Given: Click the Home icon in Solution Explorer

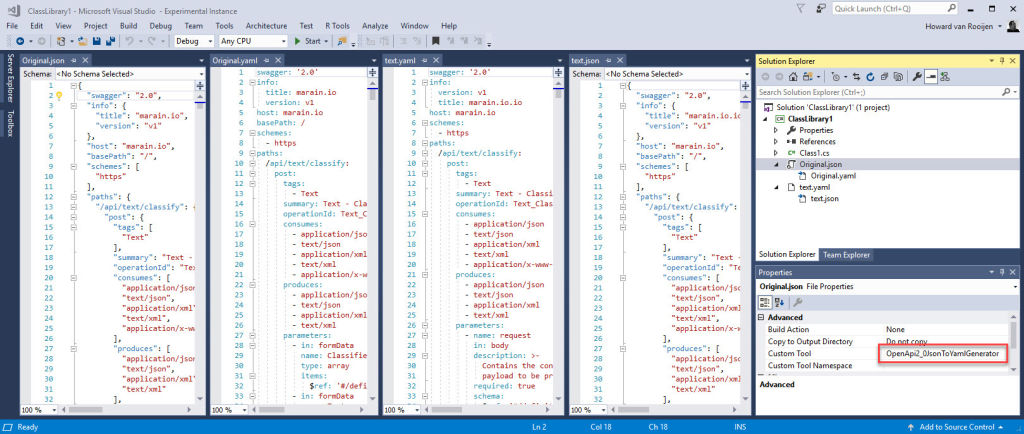Looking at the screenshot, I should [x=793, y=77].
